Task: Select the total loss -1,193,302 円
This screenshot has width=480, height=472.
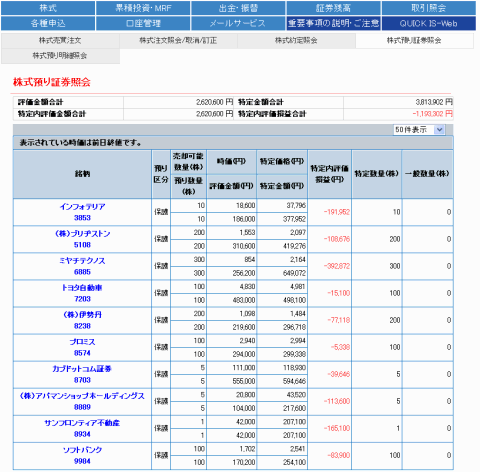Action: coord(432,114)
